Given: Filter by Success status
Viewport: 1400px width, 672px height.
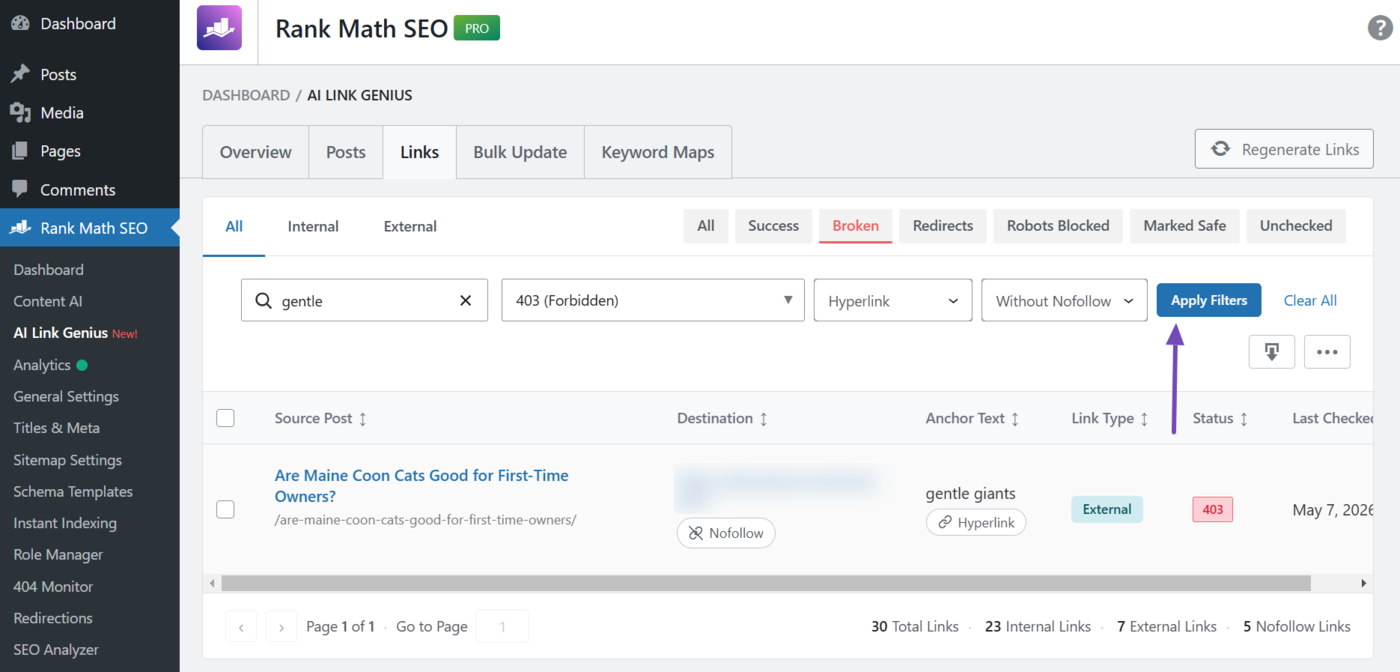Looking at the screenshot, I should [x=774, y=226].
